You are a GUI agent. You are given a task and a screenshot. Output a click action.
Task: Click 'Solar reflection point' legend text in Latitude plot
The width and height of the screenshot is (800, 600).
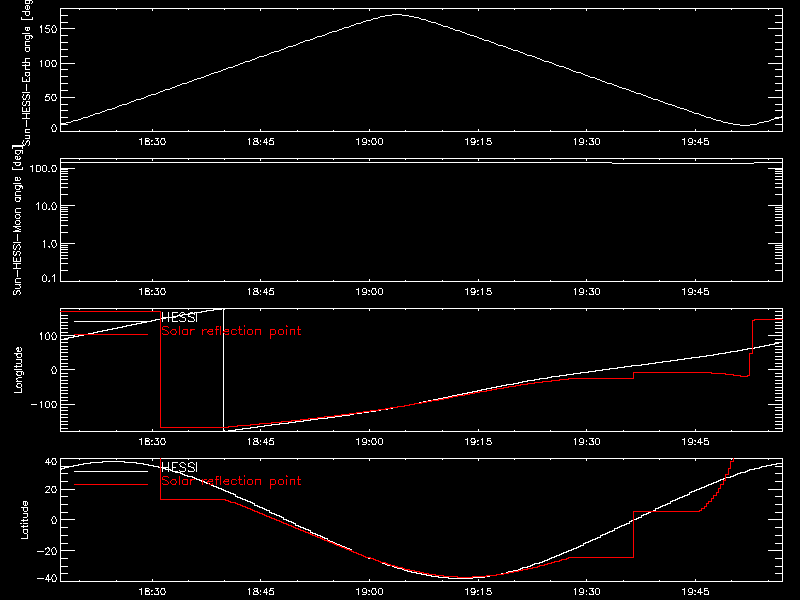tap(231, 481)
